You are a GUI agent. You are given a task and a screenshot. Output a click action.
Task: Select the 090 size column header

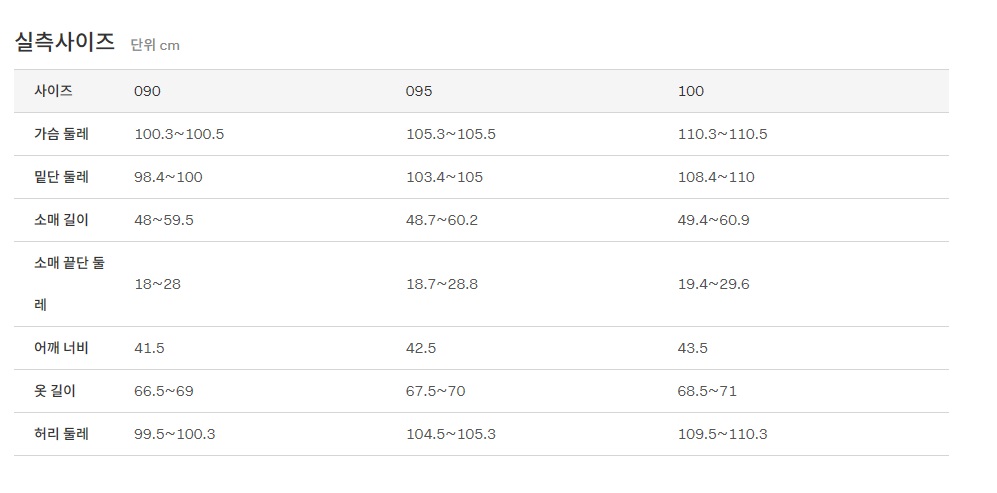click(148, 91)
